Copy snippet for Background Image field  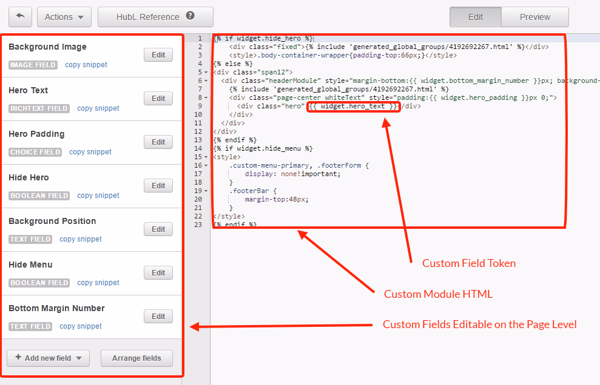86,65
